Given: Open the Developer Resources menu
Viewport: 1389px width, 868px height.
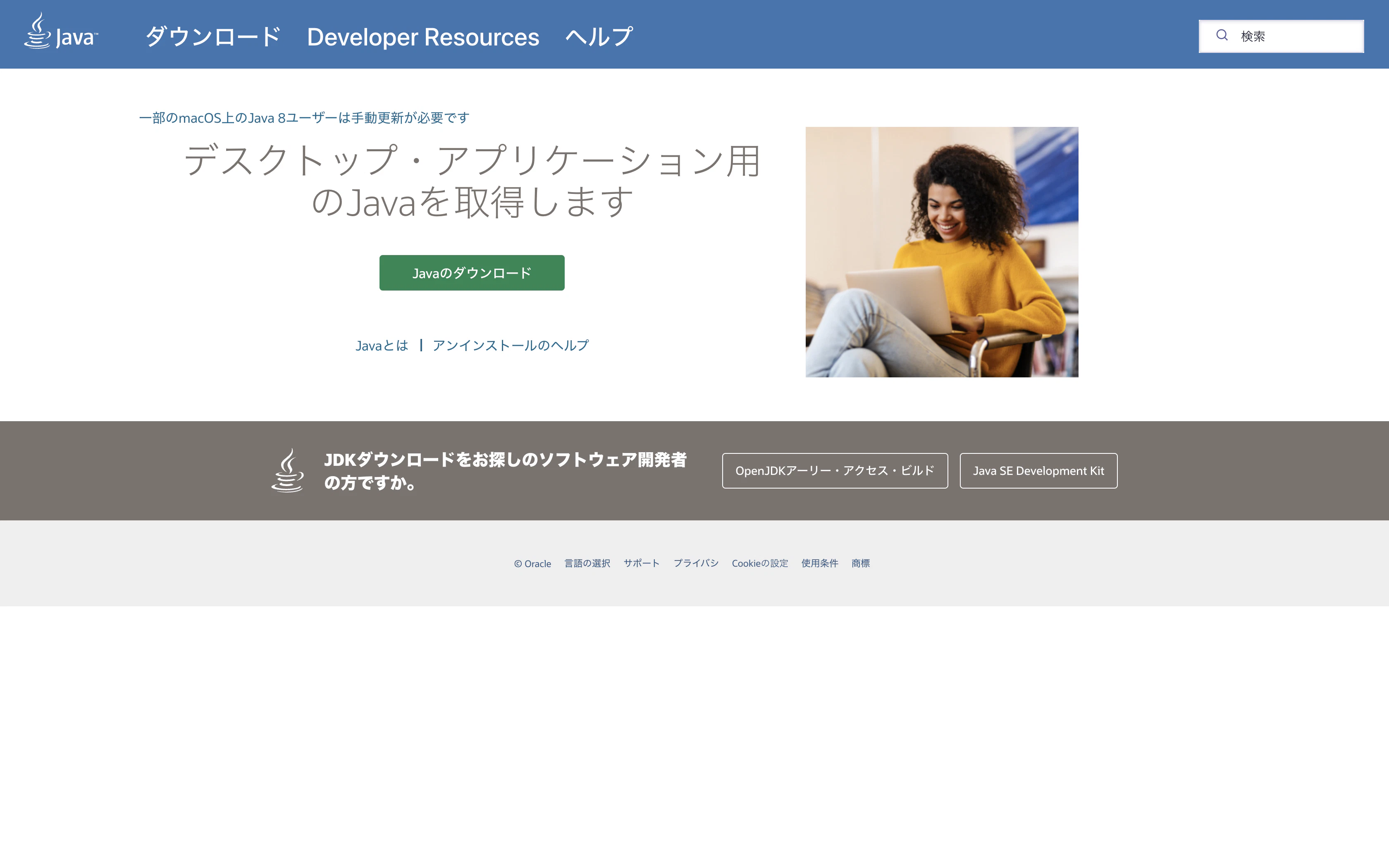Looking at the screenshot, I should 423,37.
